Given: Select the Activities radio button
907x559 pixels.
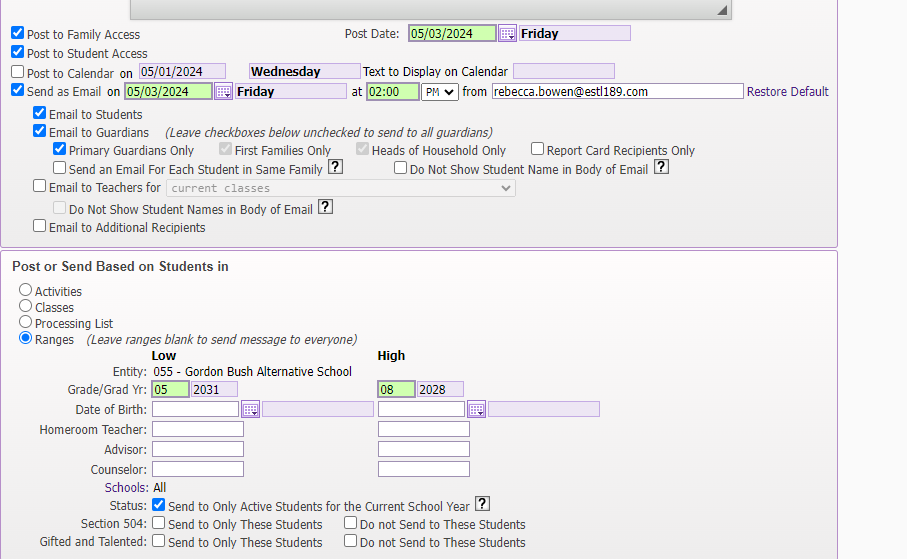Looking at the screenshot, I should 26,290.
